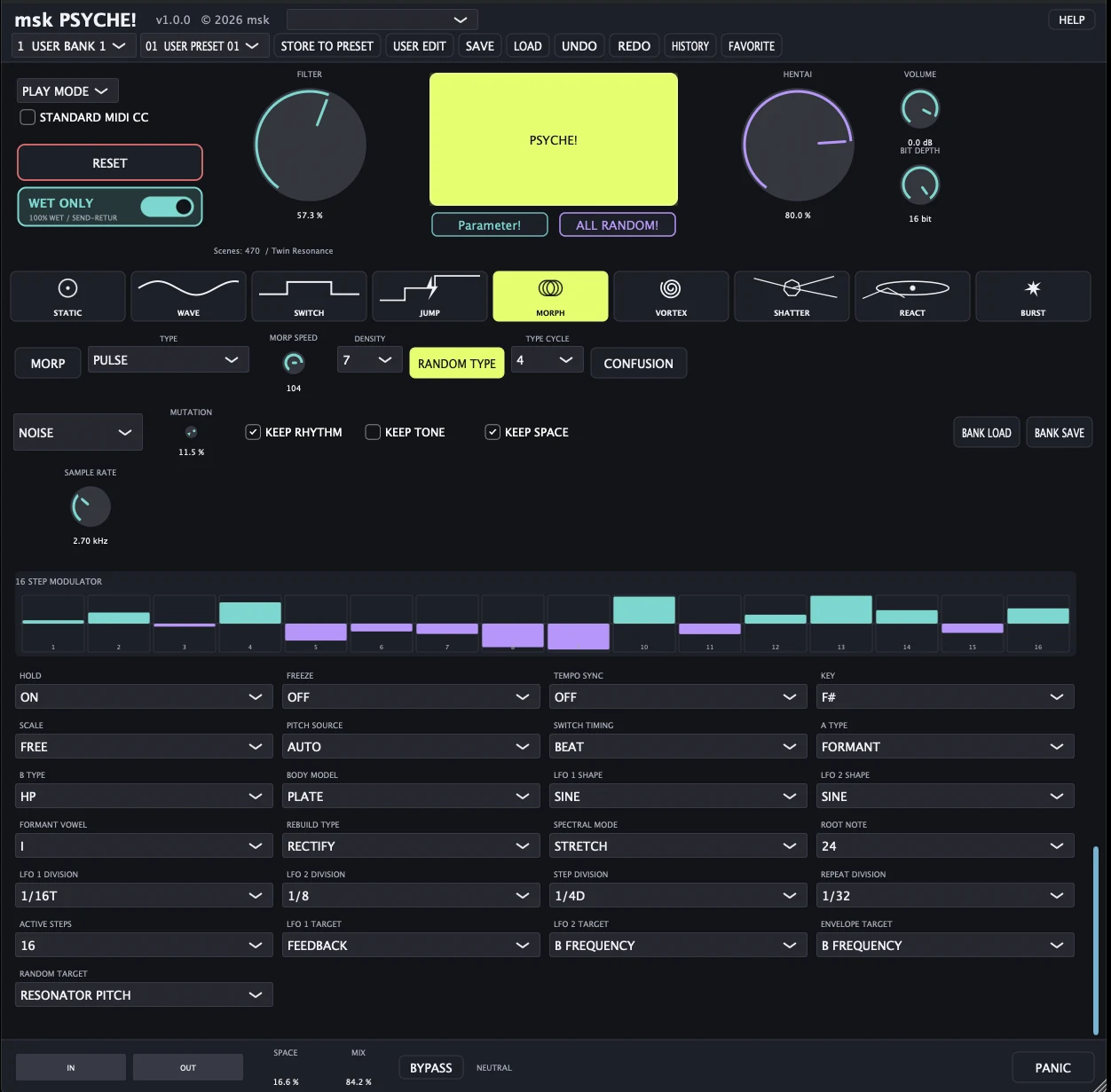
Task: Click REDO in top bar
Action: [634, 46]
